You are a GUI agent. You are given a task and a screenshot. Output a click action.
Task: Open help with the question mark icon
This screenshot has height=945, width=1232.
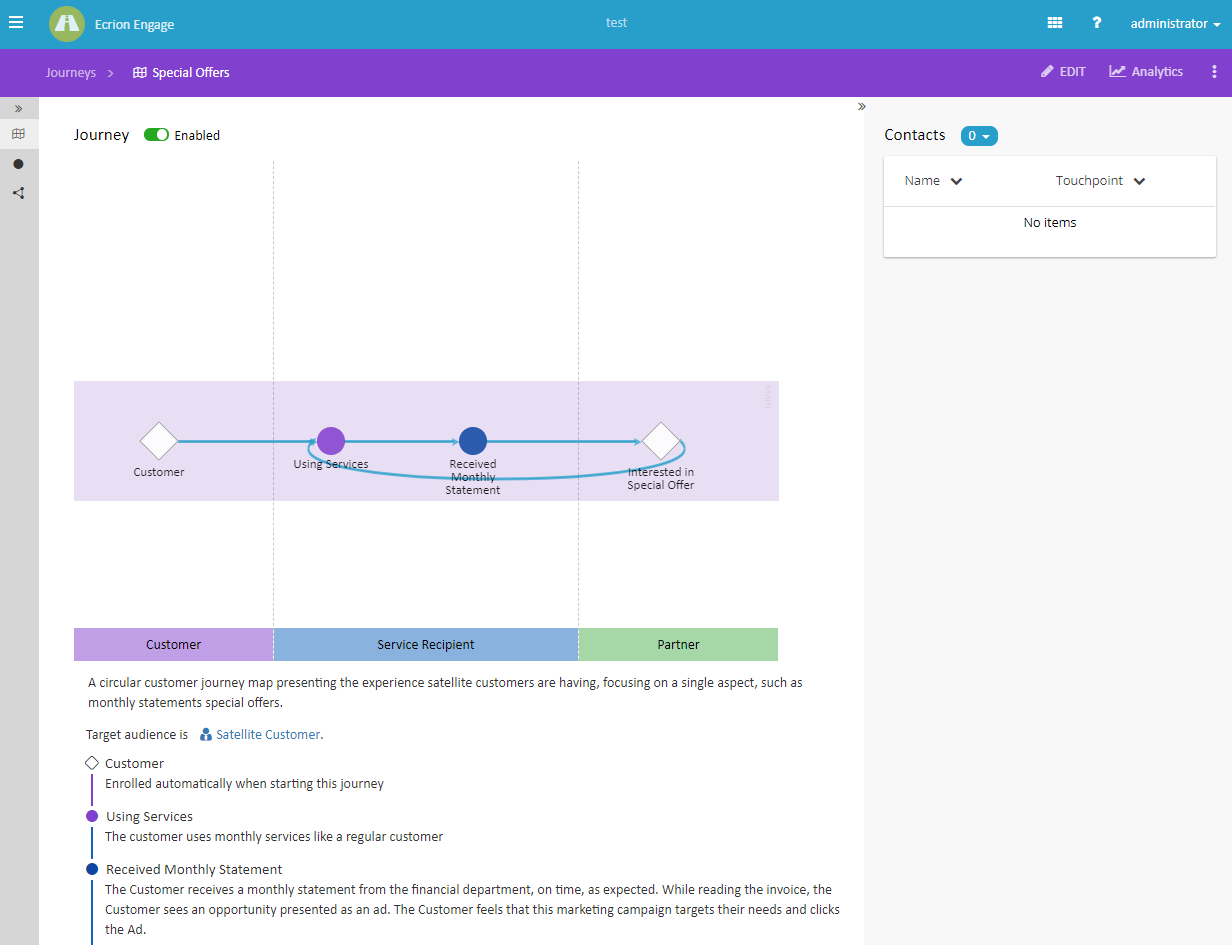(x=1096, y=22)
